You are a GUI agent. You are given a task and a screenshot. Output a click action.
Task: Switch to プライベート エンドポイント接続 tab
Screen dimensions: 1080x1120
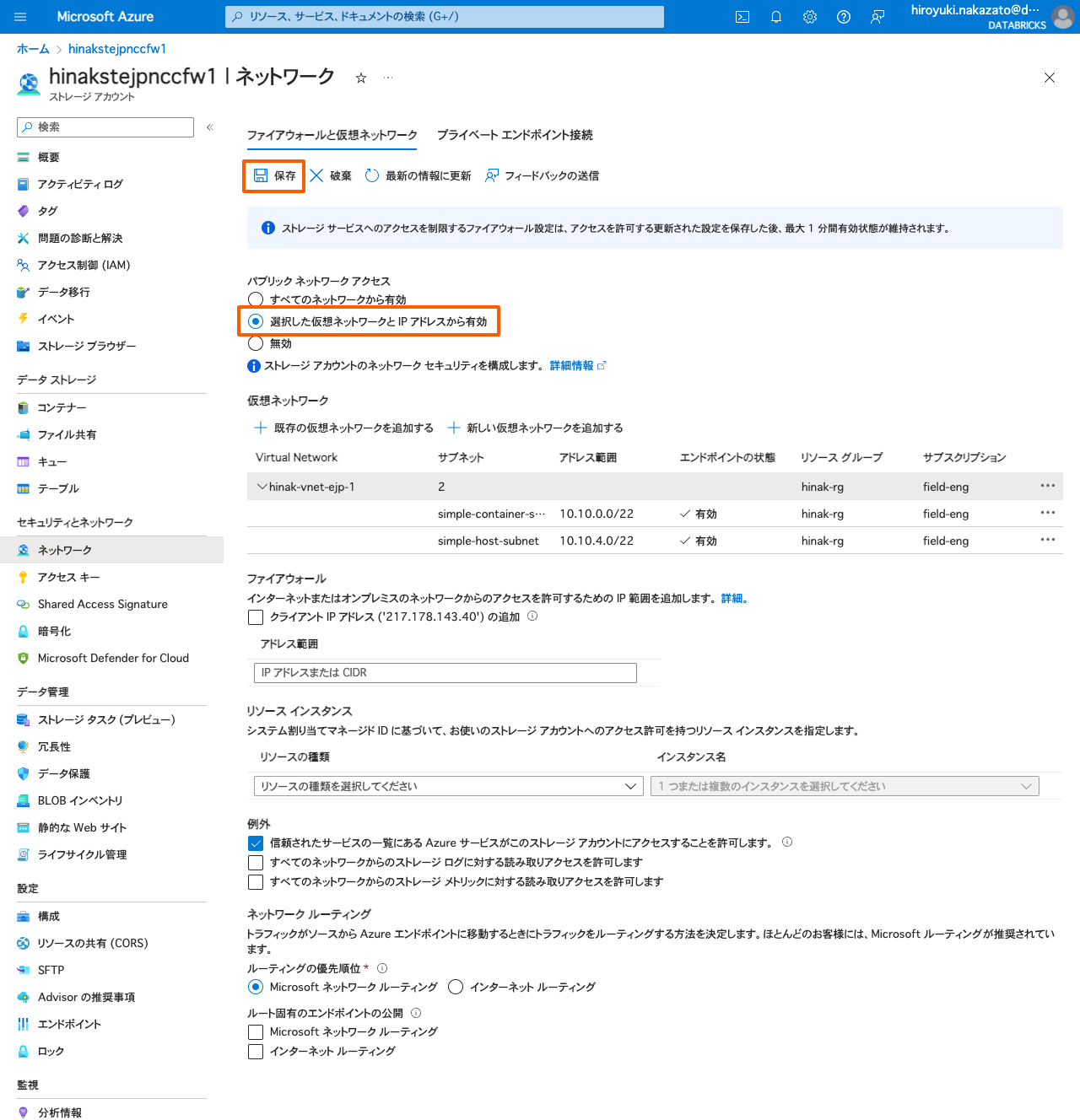pyautogui.click(x=515, y=135)
